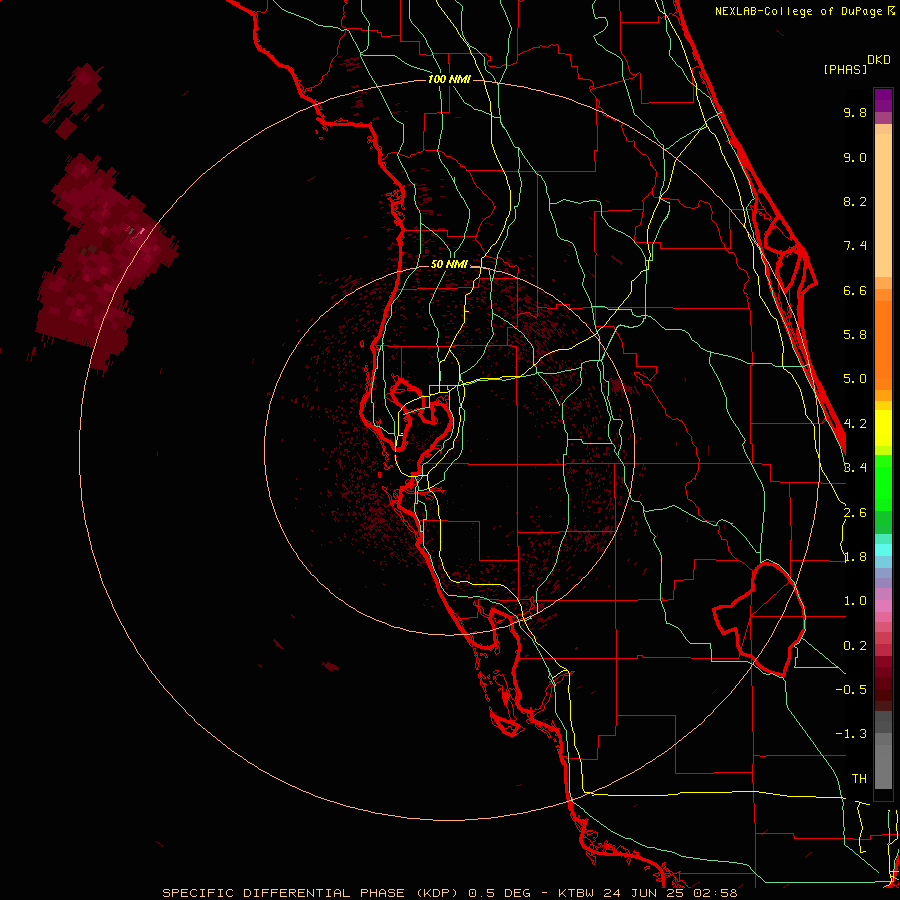Click the NEXLAB-College of DuPage credit text
Screen dimensions: 900x900
799,11
